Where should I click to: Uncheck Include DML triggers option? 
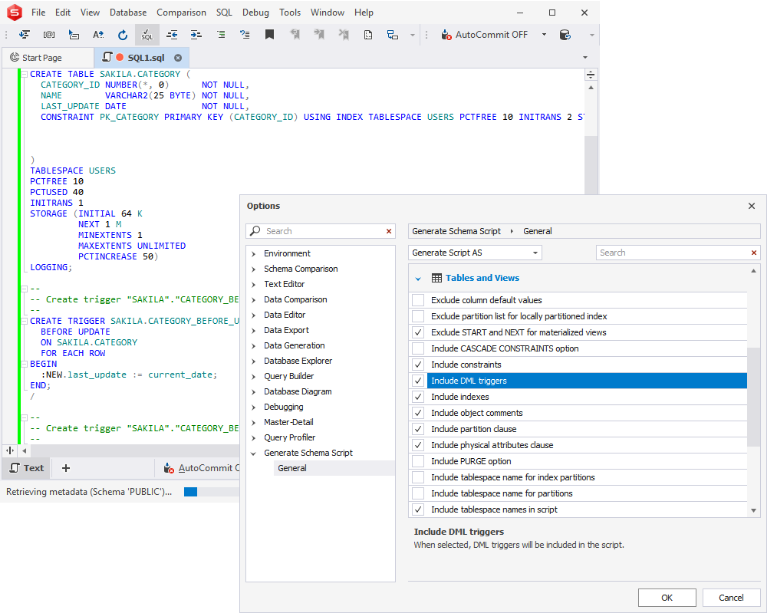point(418,381)
